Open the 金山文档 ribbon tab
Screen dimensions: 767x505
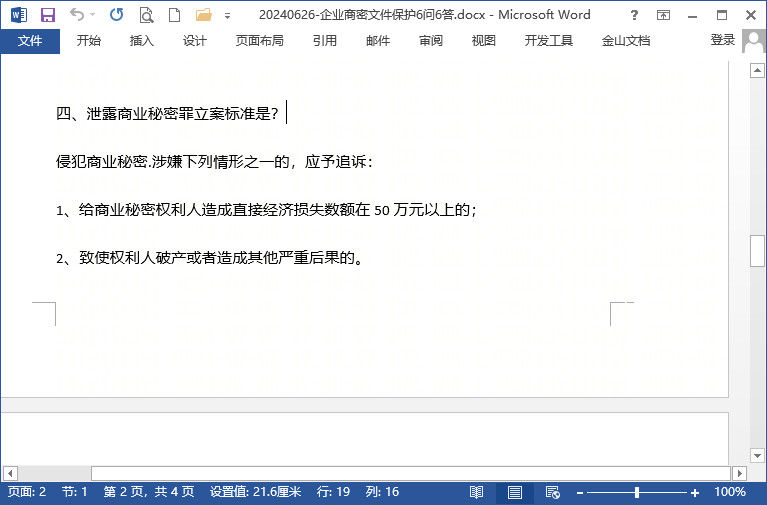pos(626,41)
